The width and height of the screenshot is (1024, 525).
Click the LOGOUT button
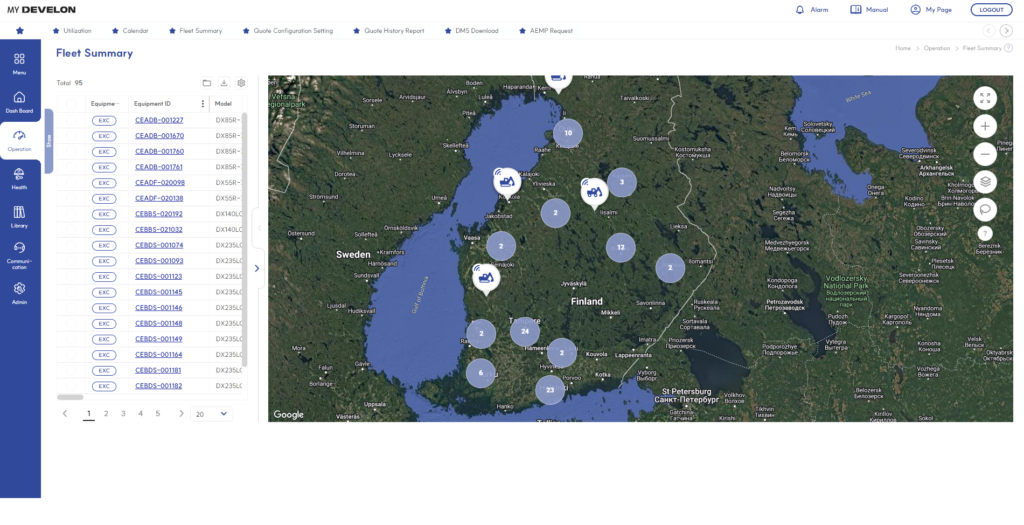[x=991, y=10]
